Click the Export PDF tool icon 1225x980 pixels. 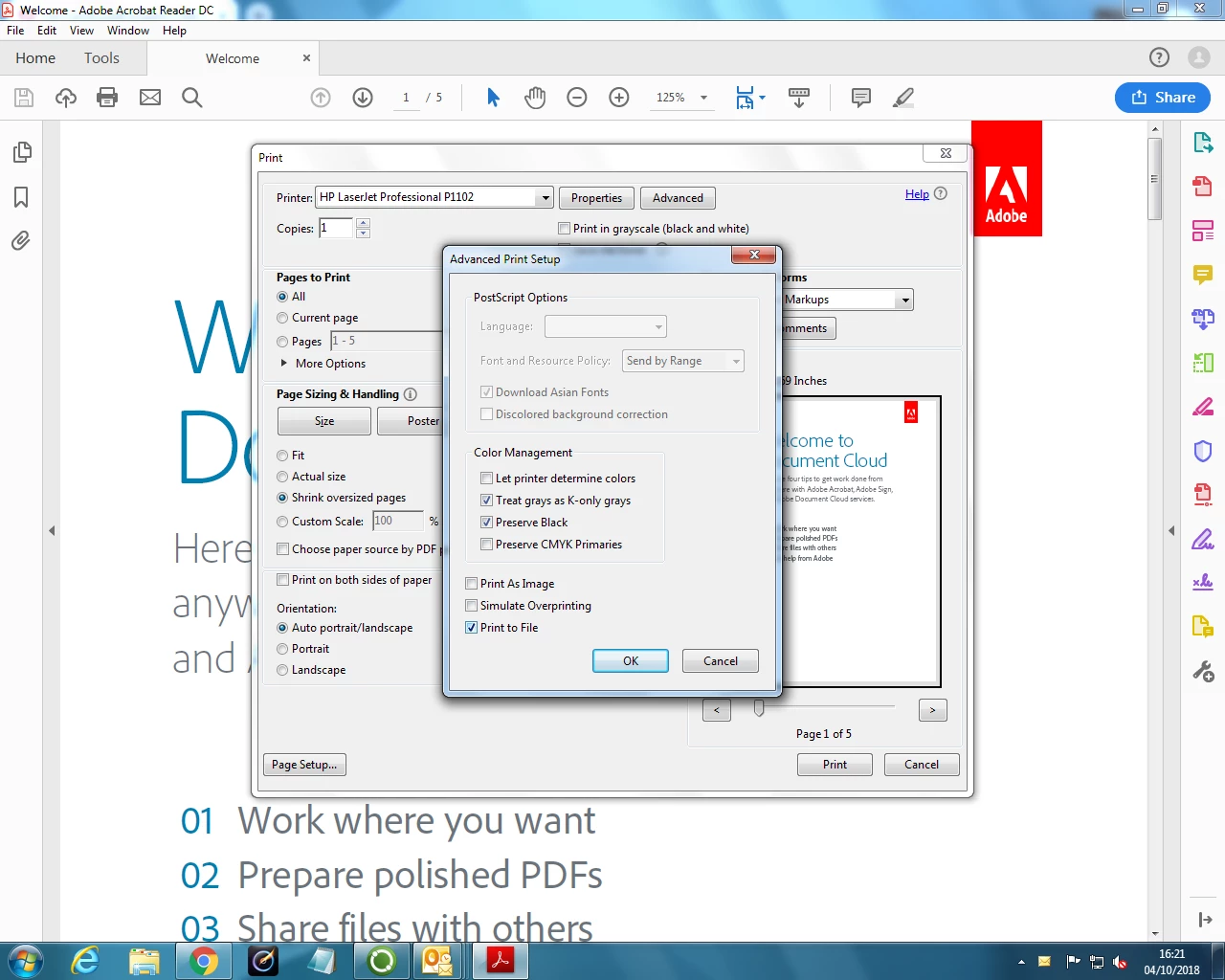tap(1203, 144)
